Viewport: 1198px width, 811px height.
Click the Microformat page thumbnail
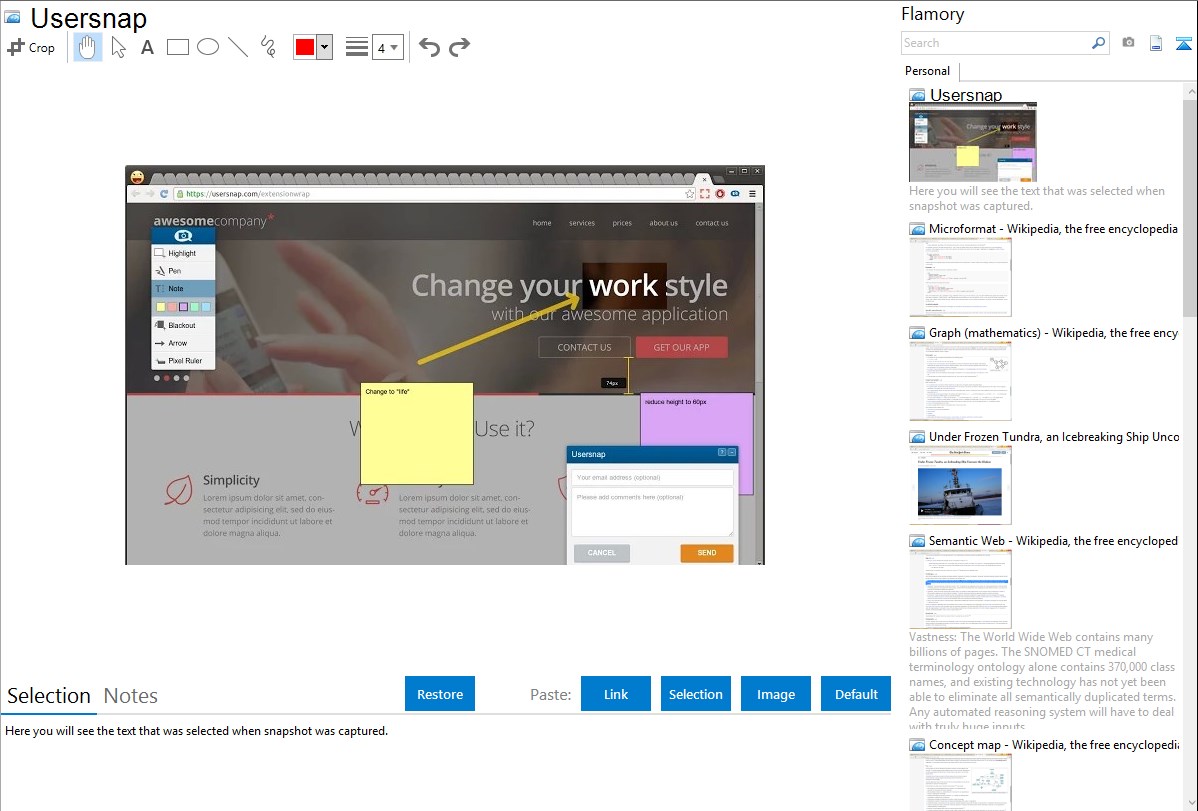click(x=960, y=277)
